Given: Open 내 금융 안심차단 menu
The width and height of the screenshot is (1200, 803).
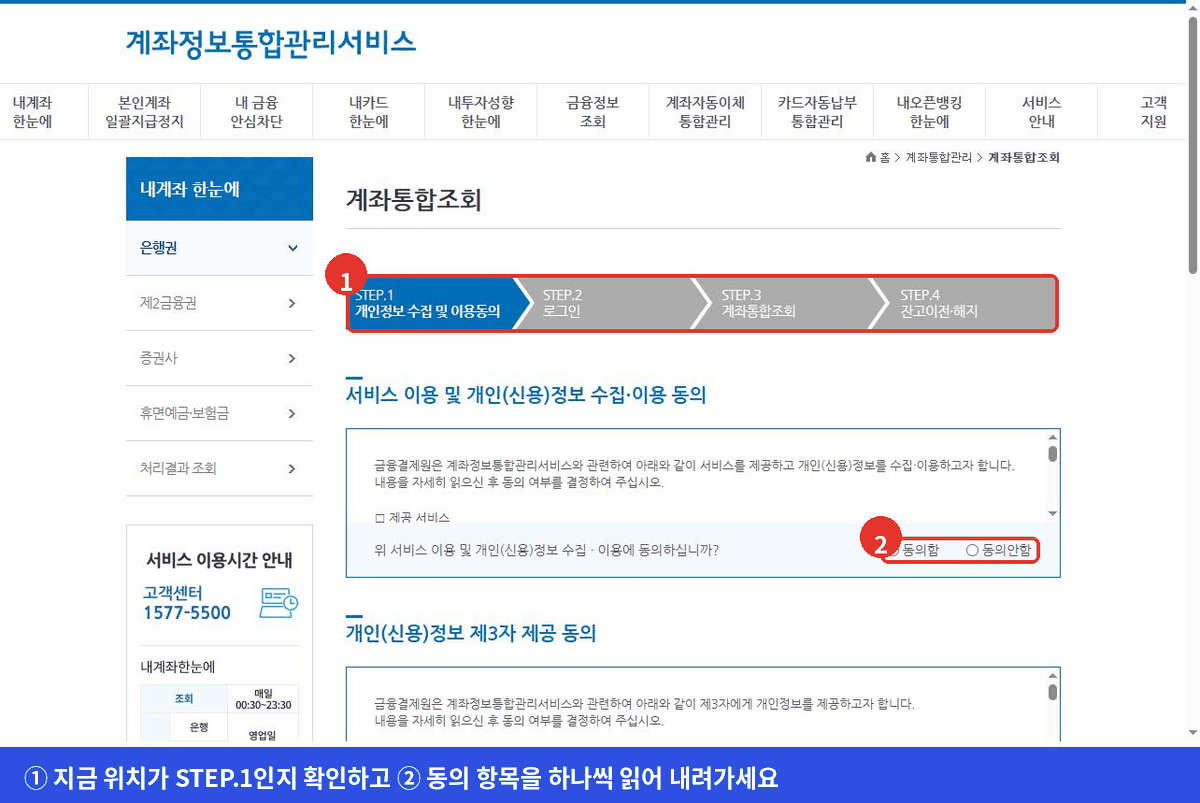Looking at the screenshot, I should pyautogui.click(x=256, y=112).
